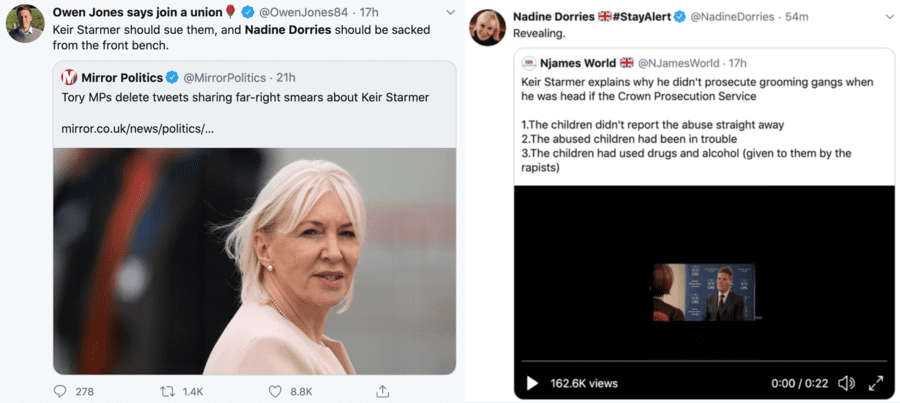Open the mirror.co.uk article link

click(137, 129)
